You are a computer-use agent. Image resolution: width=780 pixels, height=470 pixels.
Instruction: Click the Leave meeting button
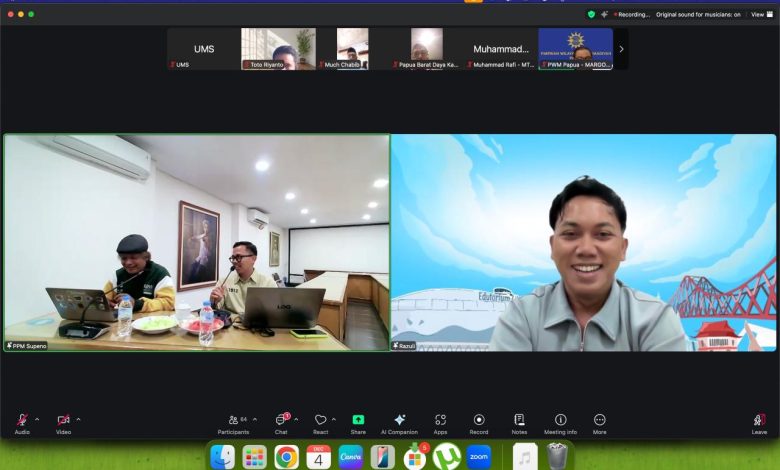(x=759, y=420)
